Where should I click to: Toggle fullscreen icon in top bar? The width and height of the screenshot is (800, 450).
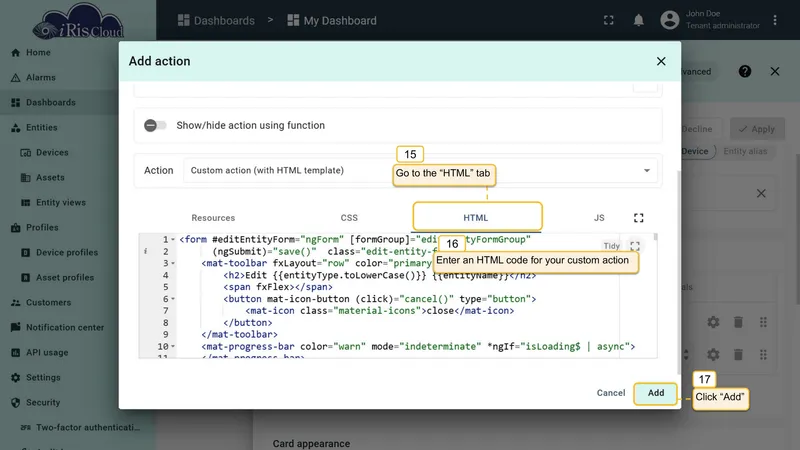coord(608,20)
